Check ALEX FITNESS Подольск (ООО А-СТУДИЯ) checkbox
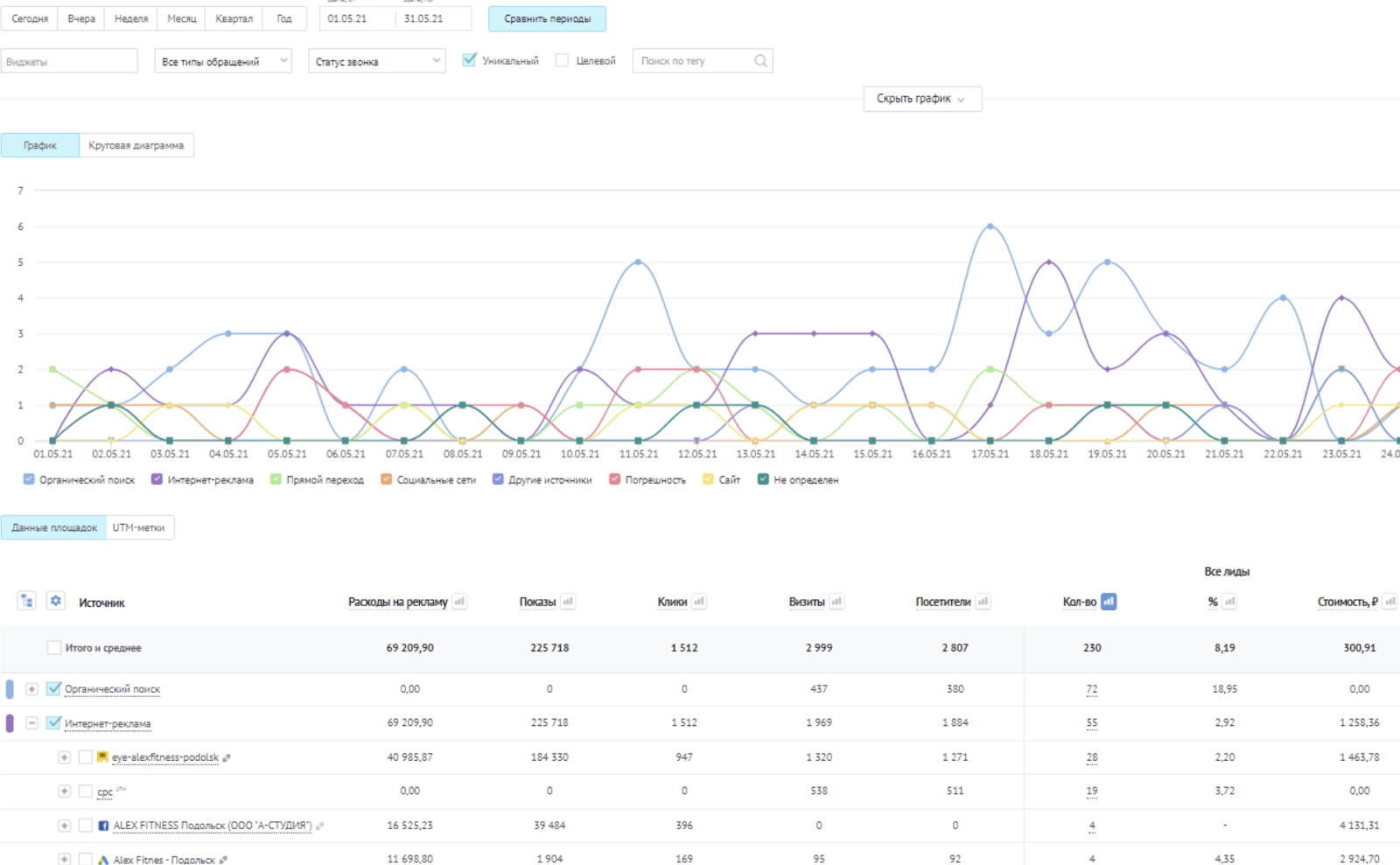The image size is (1400, 865). (x=86, y=826)
